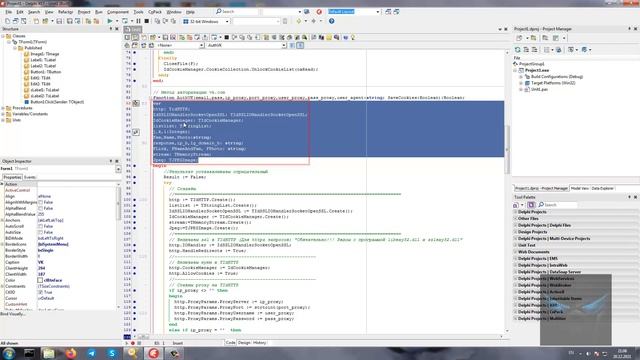
Task: Expand Target Platforms (Win32) node
Action: [521, 83]
